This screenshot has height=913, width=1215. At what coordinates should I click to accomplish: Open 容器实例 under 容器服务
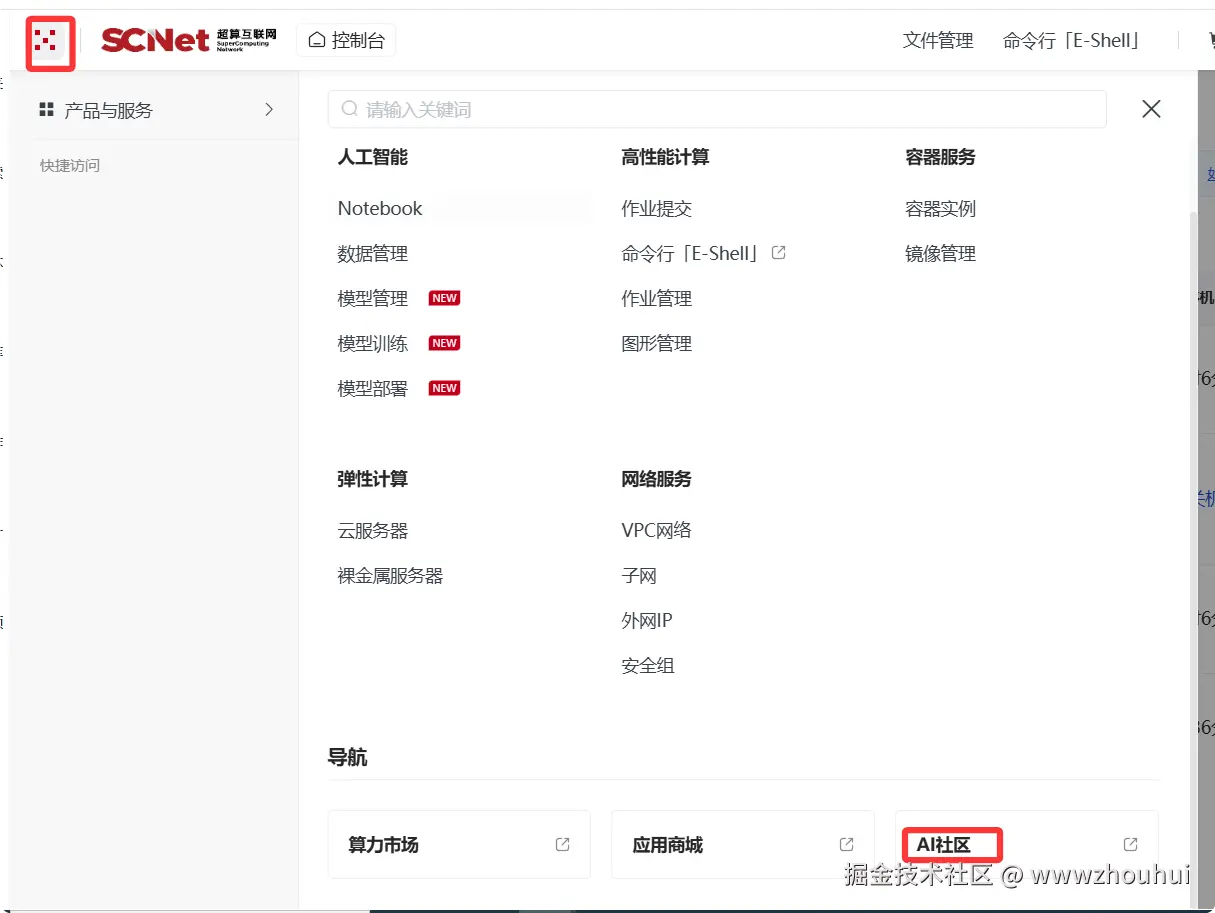[940, 208]
